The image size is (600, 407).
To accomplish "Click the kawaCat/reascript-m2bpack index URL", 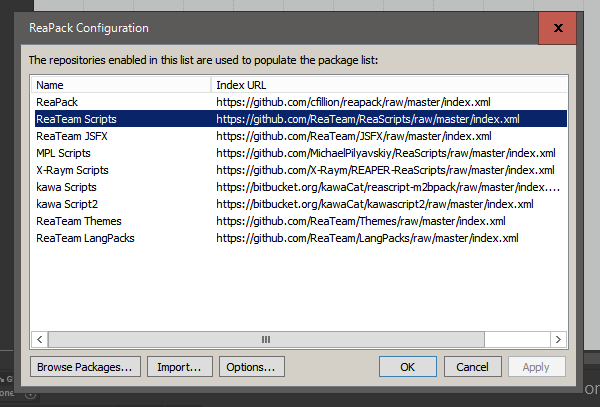I will click(388, 187).
